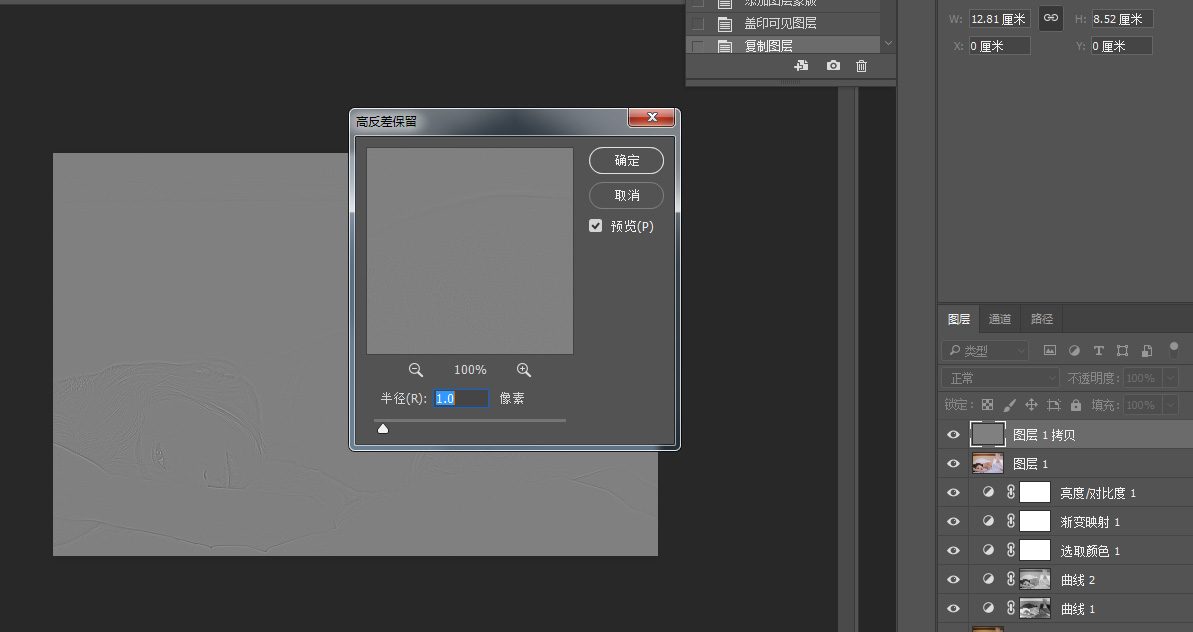The width and height of the screenshot is (1193, 632).
Task: Create new document from current history state
Action: pos(801,66)
